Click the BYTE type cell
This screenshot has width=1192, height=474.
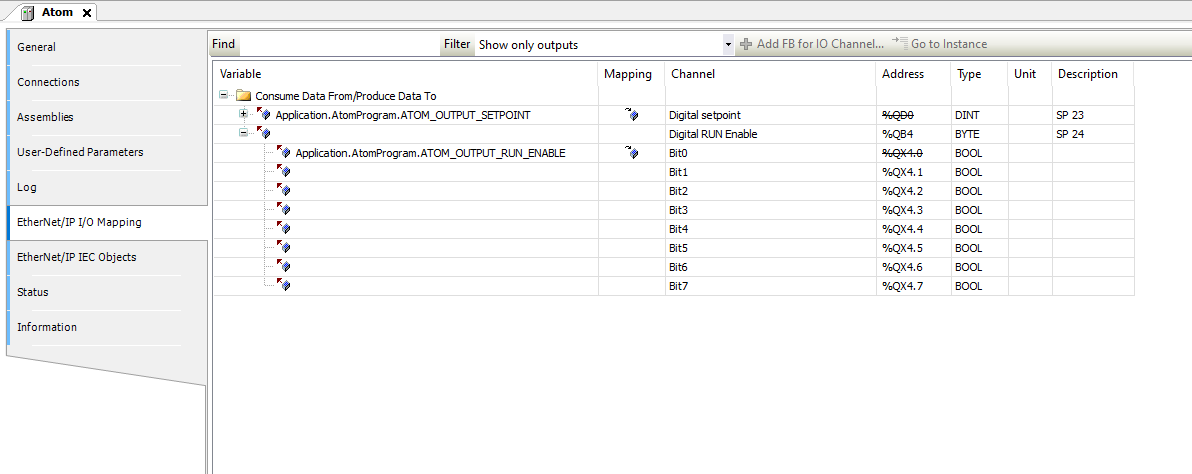click(979, 134)
